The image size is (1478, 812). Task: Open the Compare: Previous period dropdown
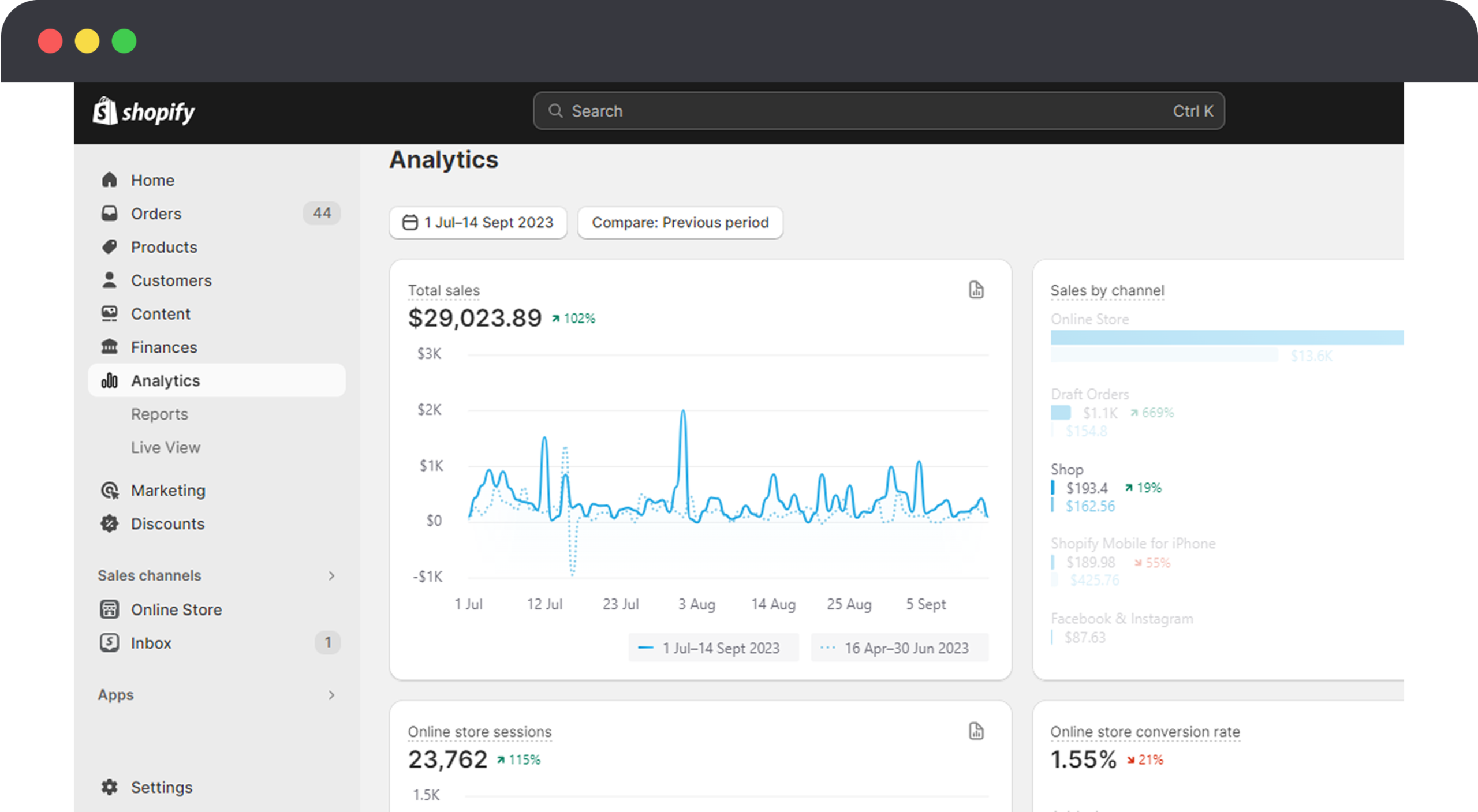coord(680,223)
